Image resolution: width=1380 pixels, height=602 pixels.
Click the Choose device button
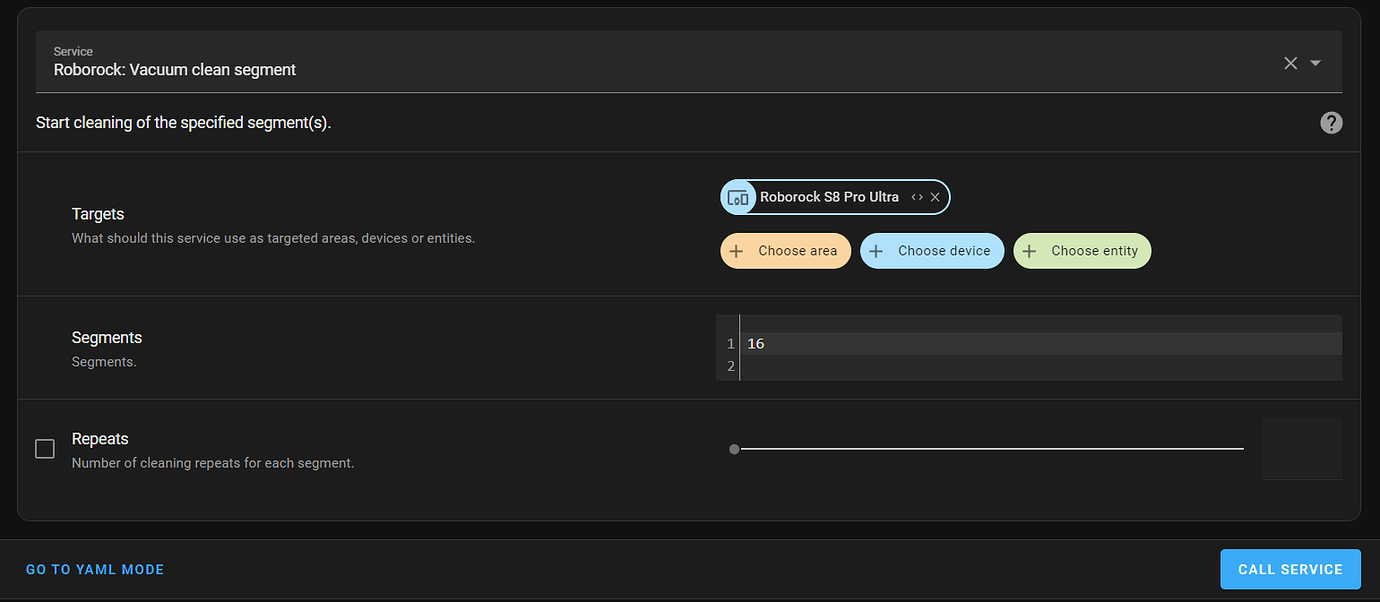tap(932, 251)
